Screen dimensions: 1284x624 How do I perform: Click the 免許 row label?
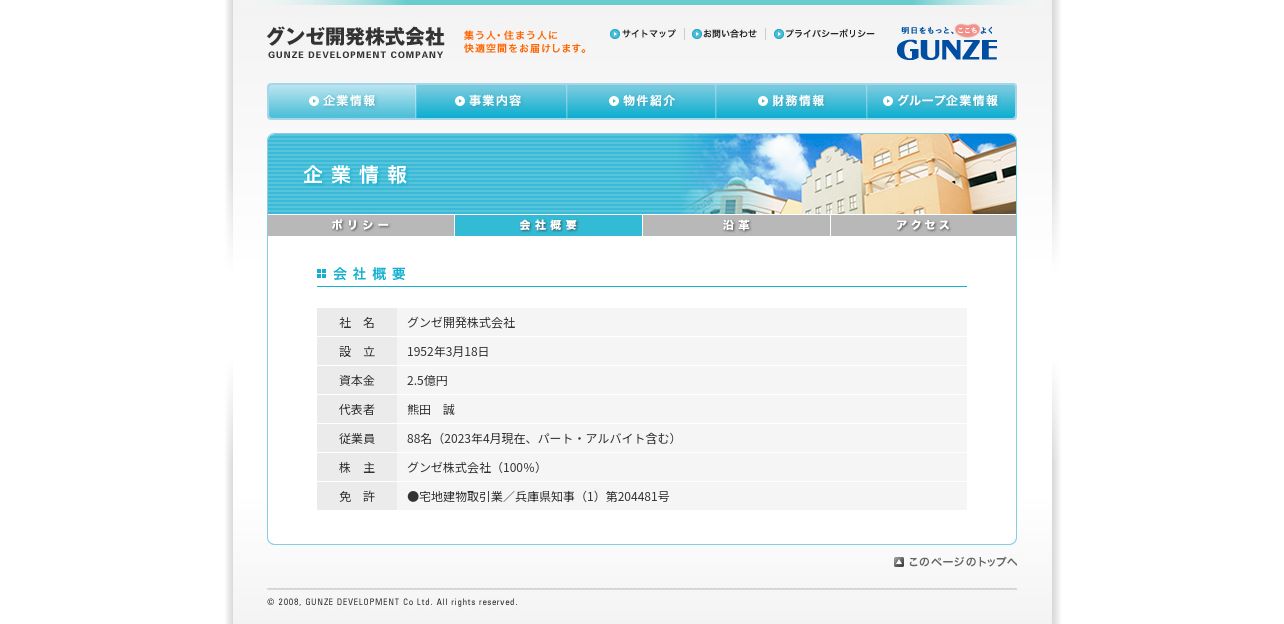(357, 497)
